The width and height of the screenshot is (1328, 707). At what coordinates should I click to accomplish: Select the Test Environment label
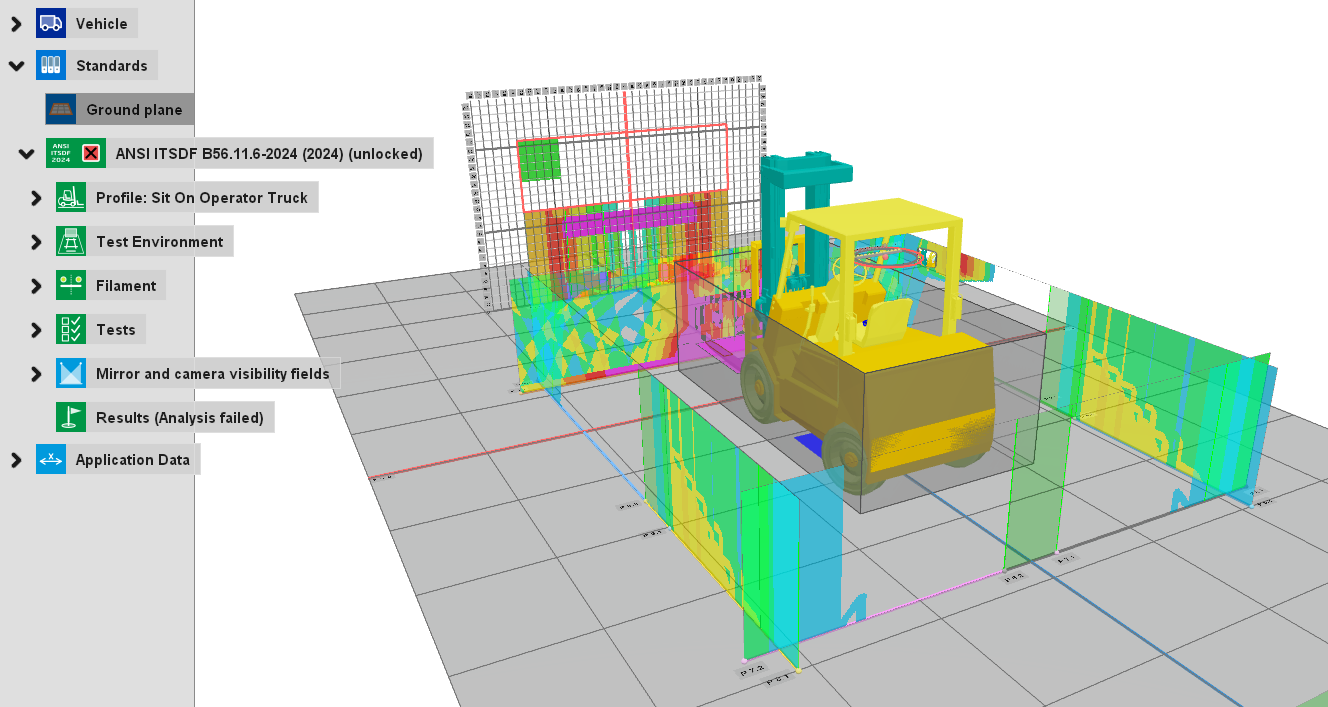pos(160,241)
